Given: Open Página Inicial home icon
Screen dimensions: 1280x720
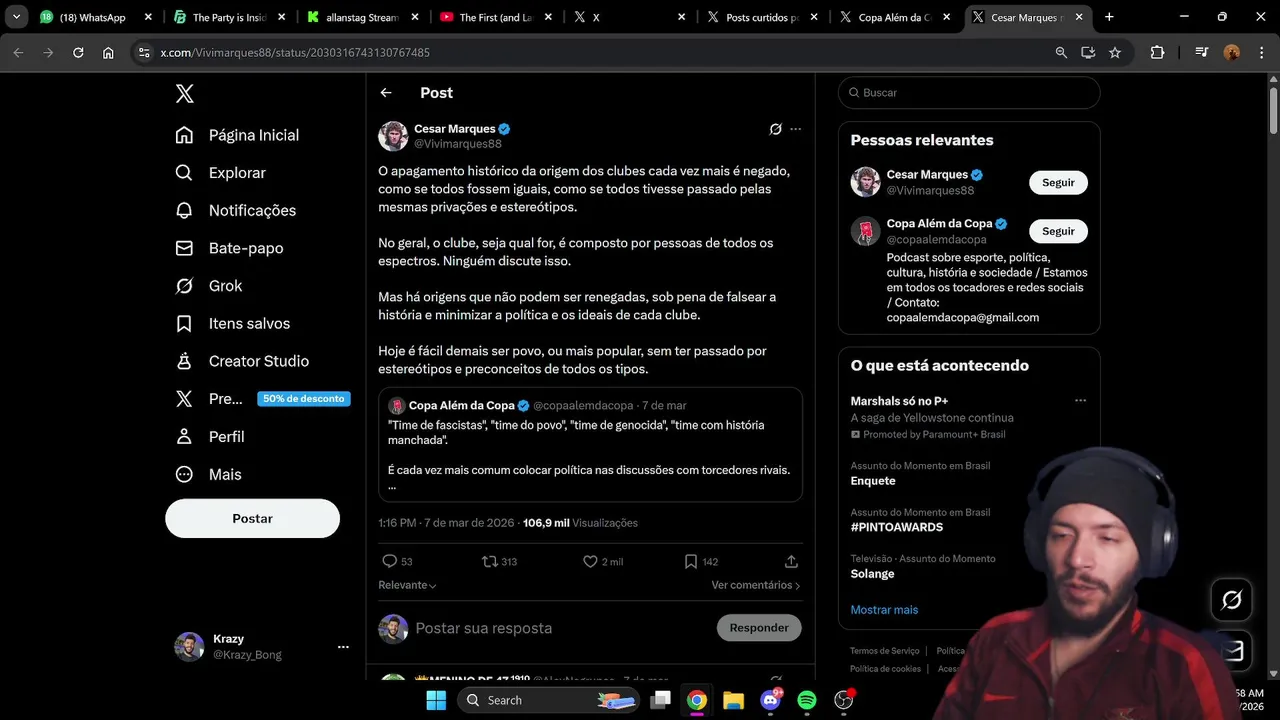Looking at the screenshot, I should point(184,135).
